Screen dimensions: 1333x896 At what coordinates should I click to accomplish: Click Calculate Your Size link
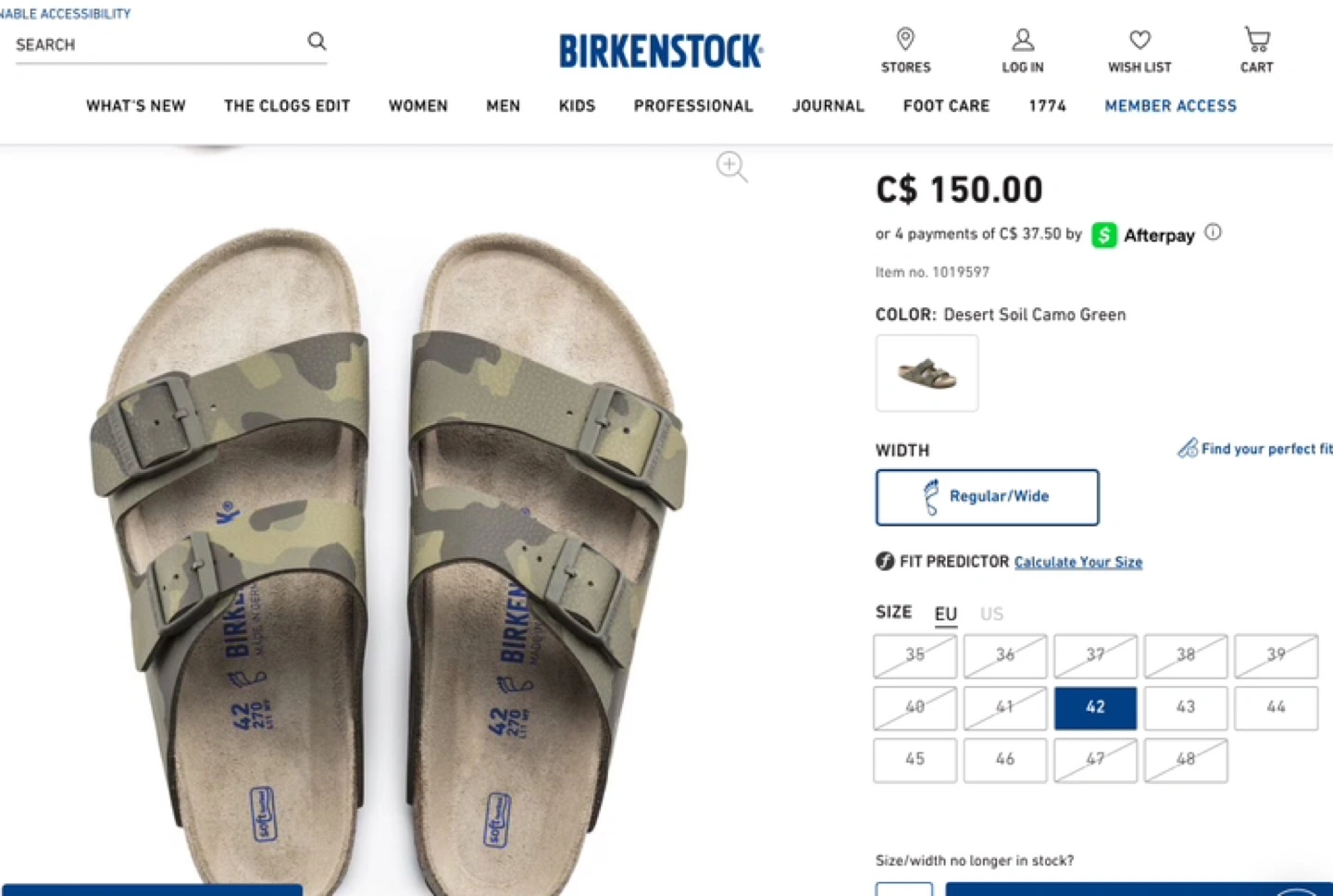1078,562
